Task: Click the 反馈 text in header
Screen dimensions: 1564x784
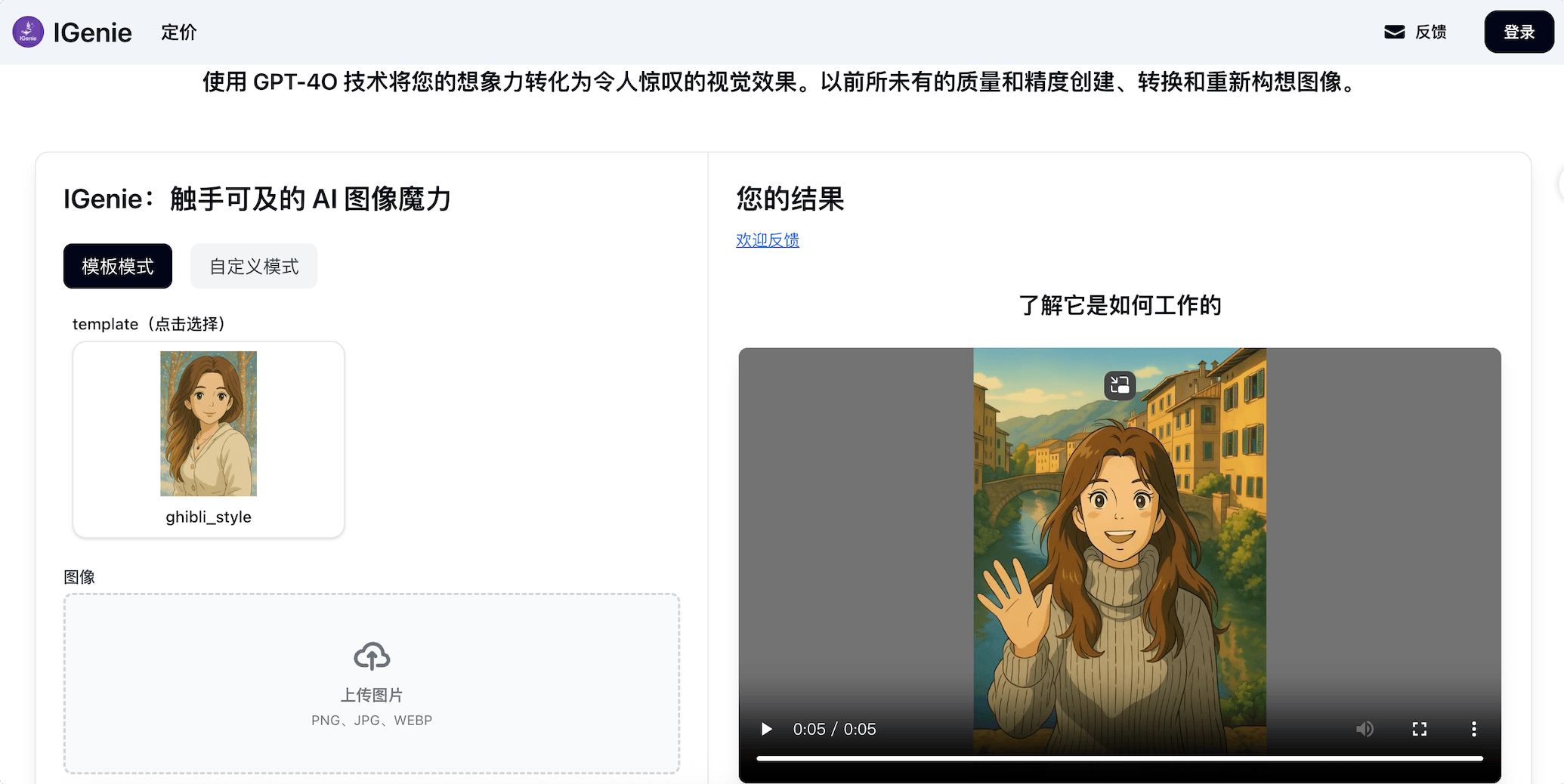Action: coord(1430,32)
